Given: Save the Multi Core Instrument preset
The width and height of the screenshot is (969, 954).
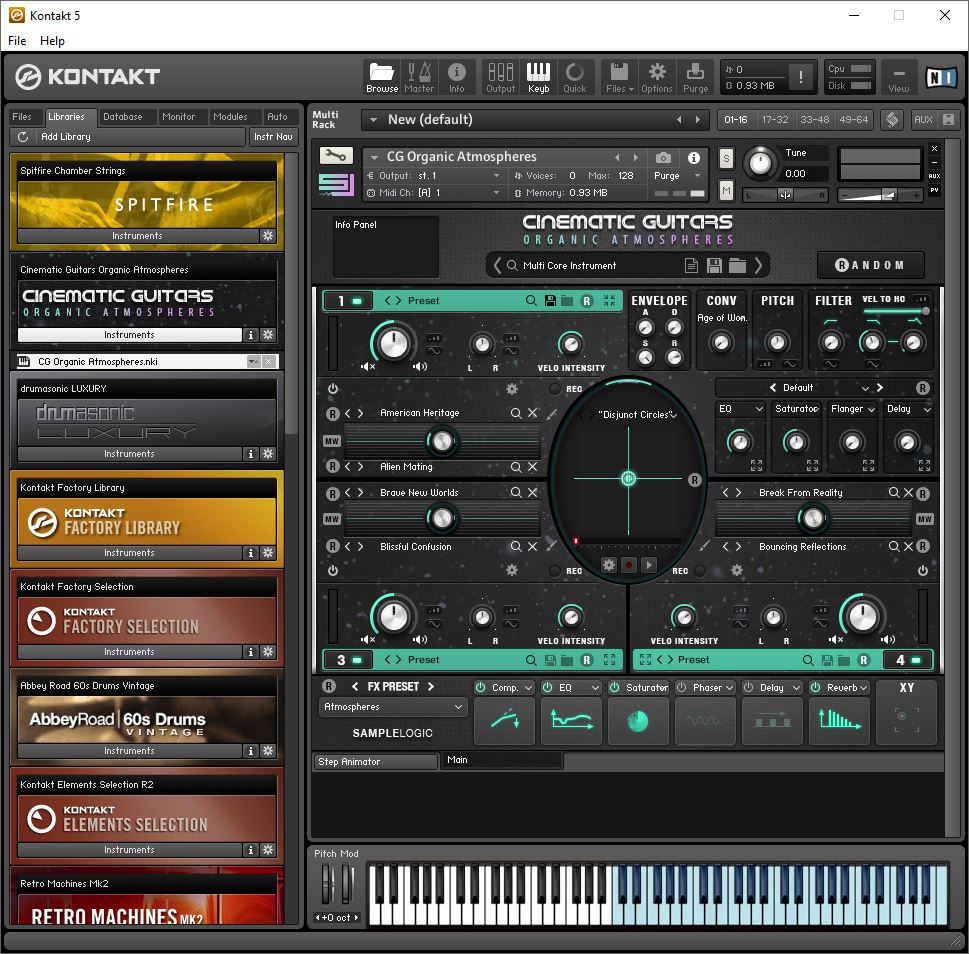Looking at the screenshot, I should [714, 266].
